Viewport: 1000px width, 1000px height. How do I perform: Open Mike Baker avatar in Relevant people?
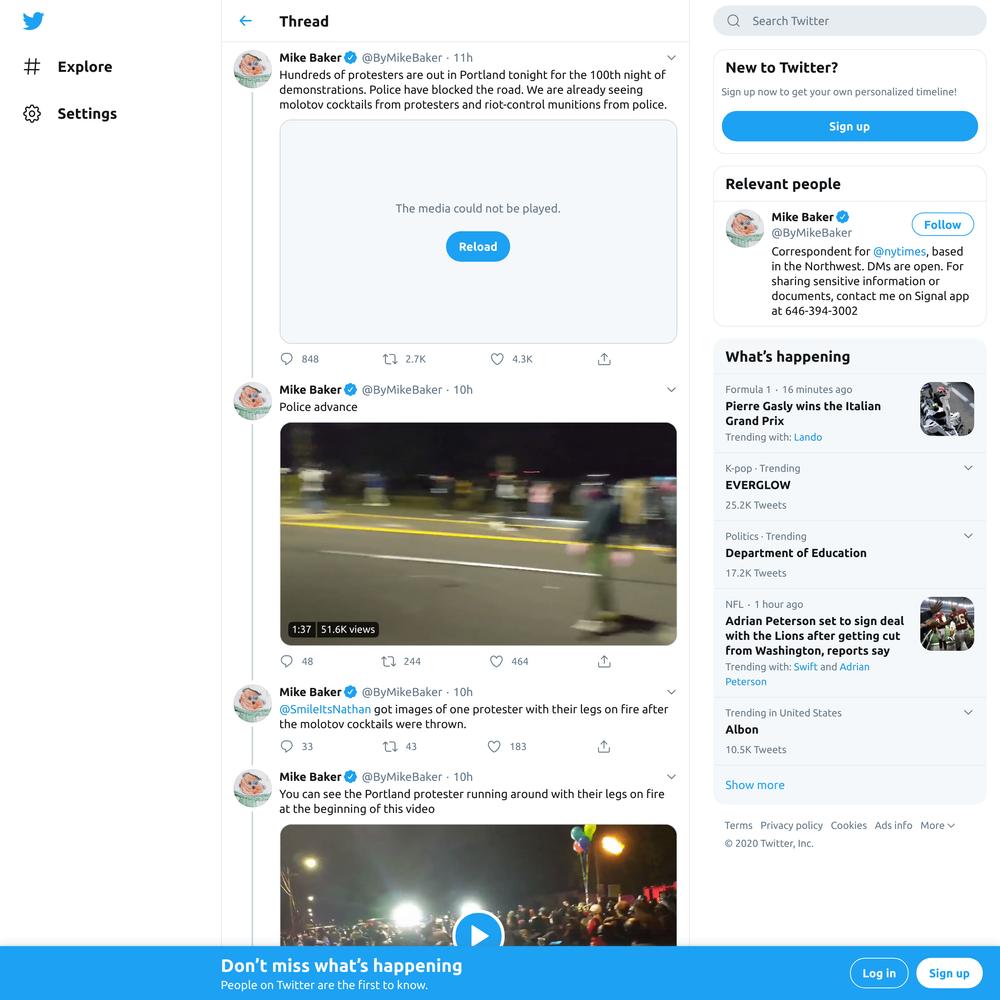744,228
